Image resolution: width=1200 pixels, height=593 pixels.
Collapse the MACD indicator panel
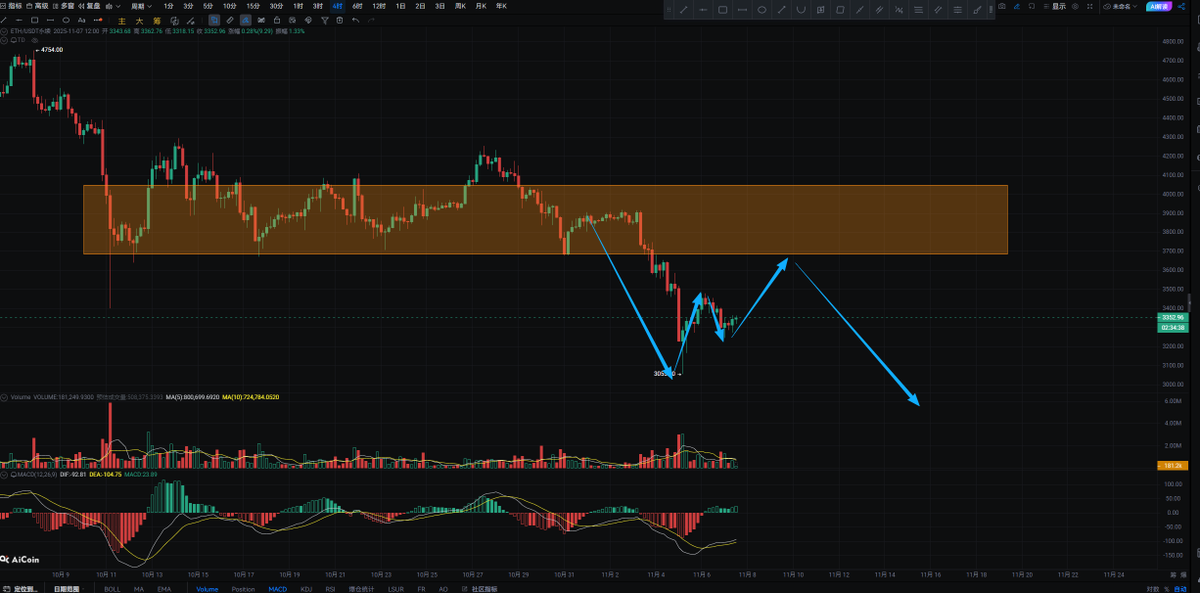(4, 474)
